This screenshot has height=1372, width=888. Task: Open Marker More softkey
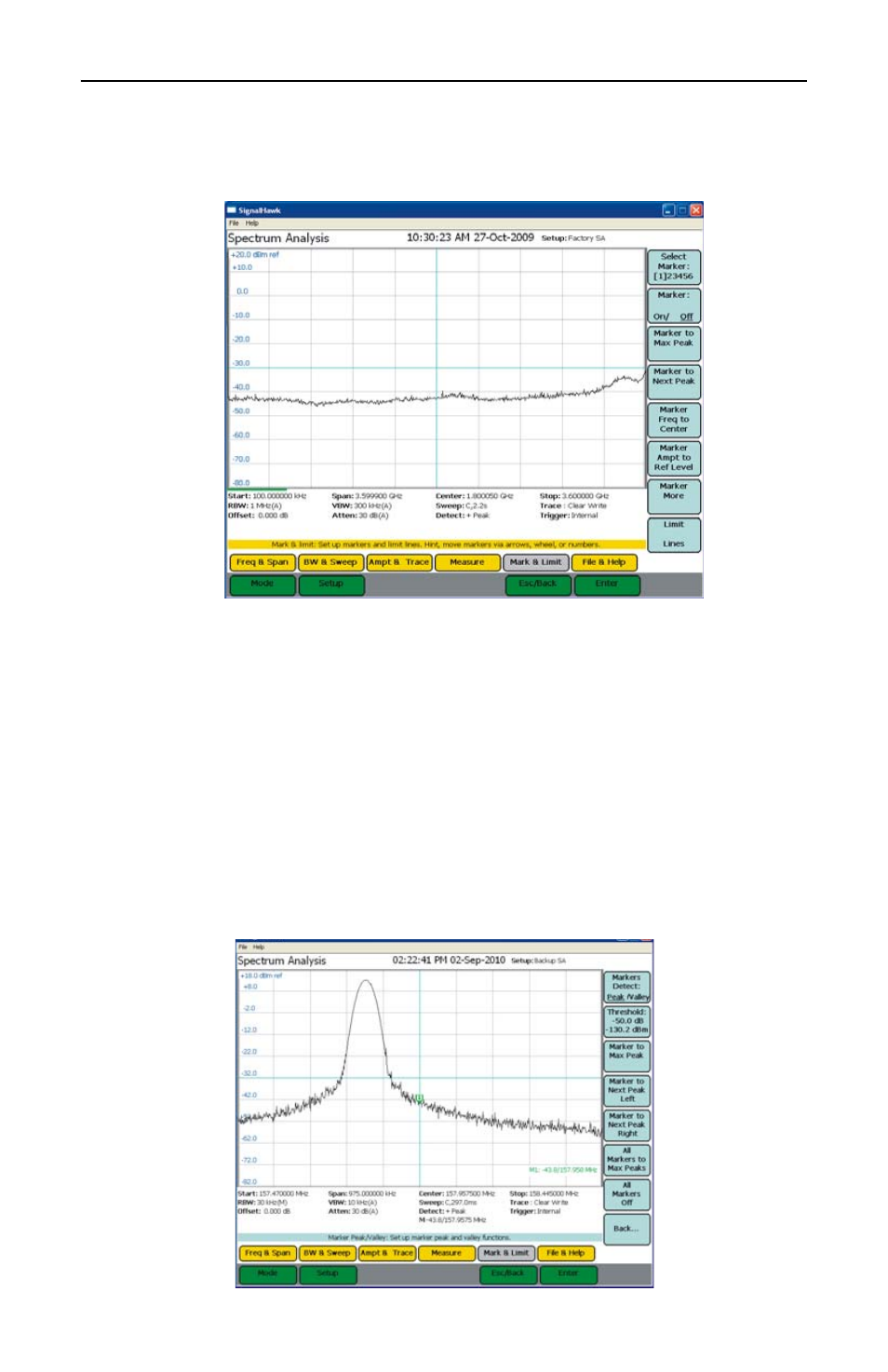pos(674,496)
